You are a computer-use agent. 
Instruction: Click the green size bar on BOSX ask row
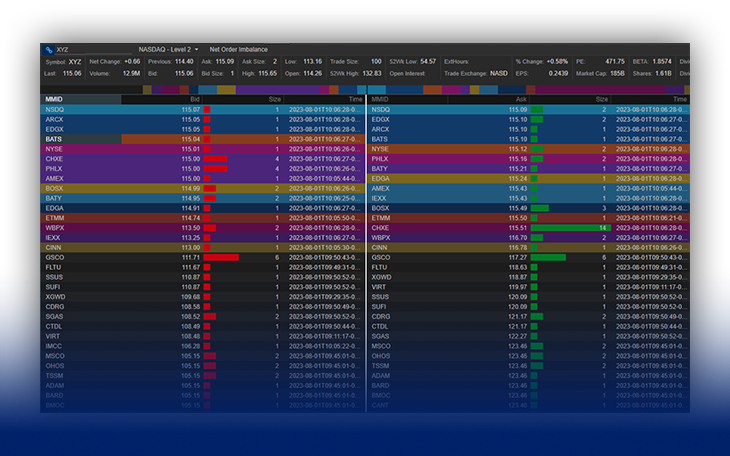pyautogui.click(x=540, y=208)
